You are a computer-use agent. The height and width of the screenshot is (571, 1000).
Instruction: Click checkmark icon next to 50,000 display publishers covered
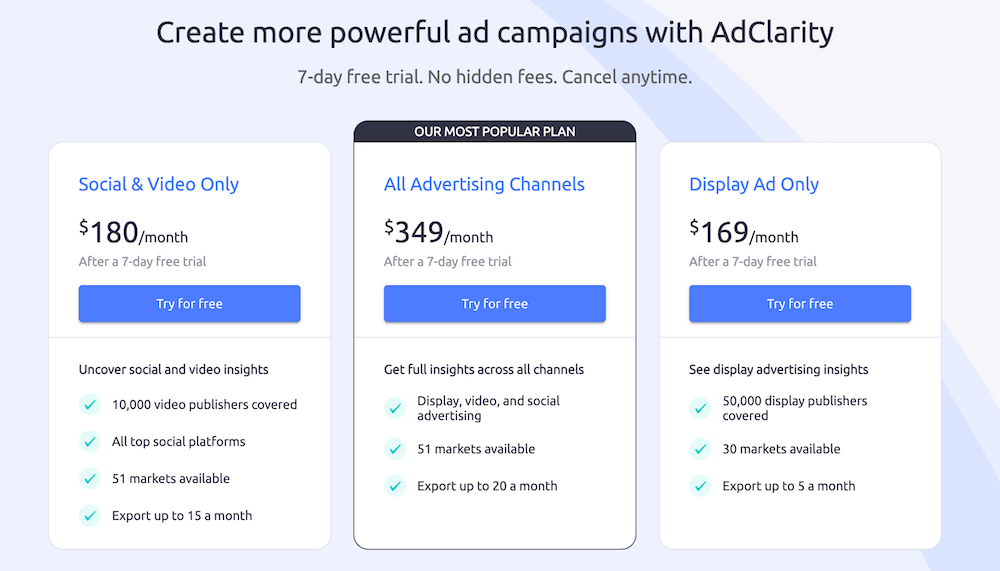coord(700,408)
